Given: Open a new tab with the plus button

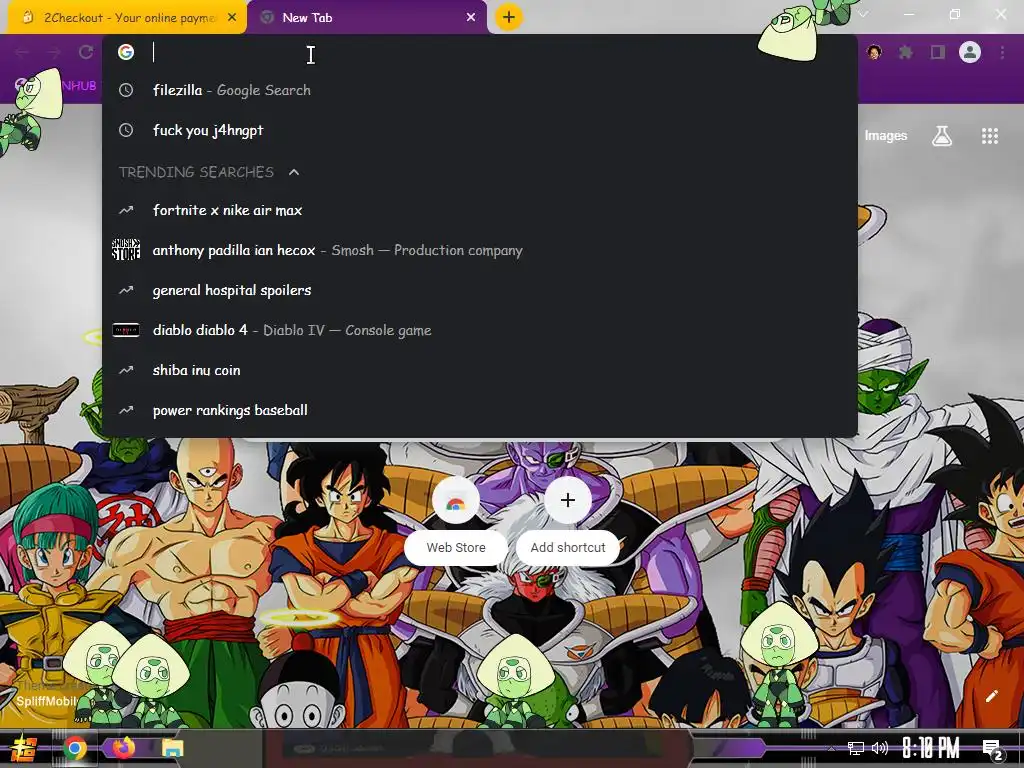Looking at the screenshot, I should click(509, 17).
